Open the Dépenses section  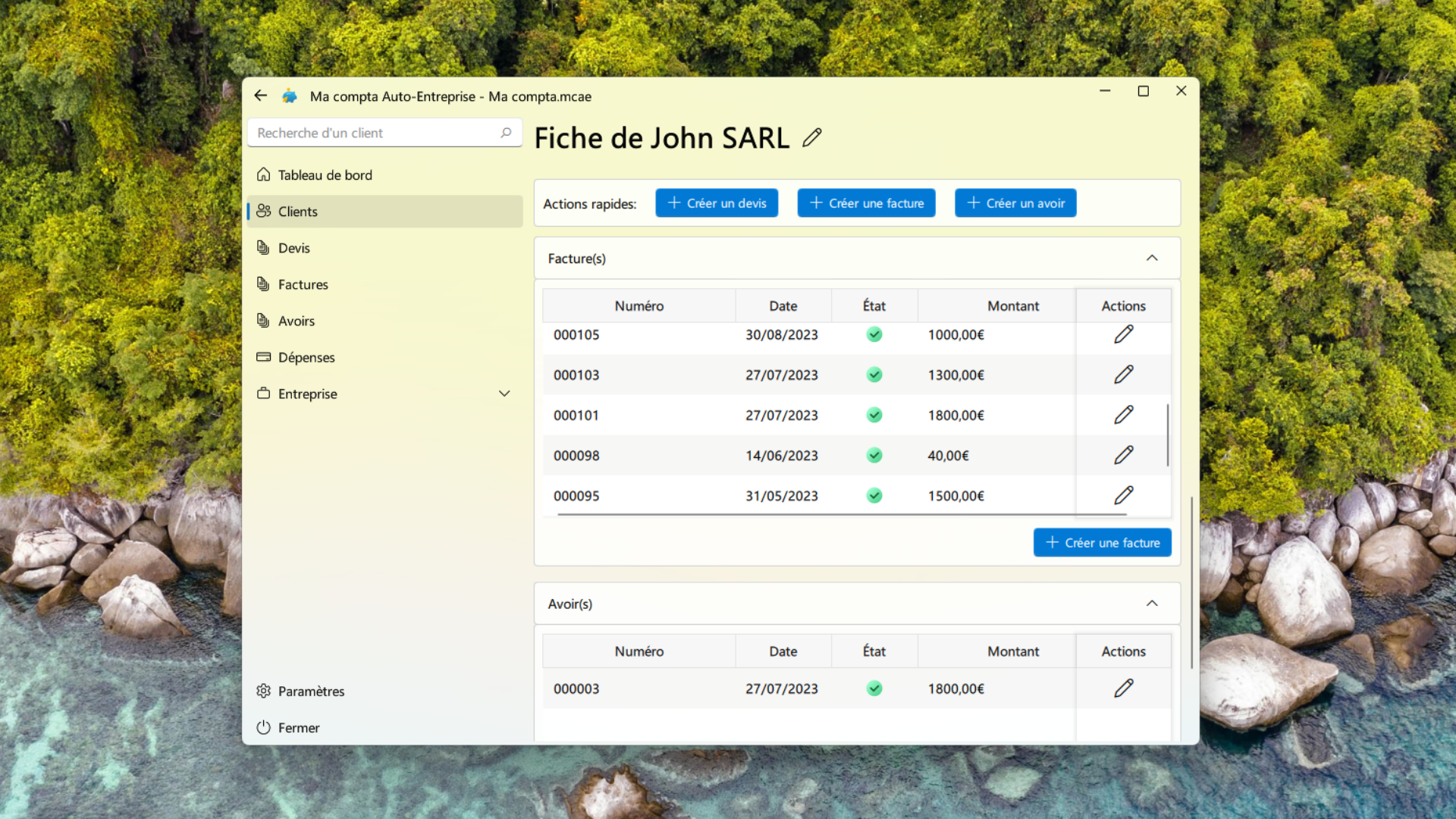click(x=306, y=356)
